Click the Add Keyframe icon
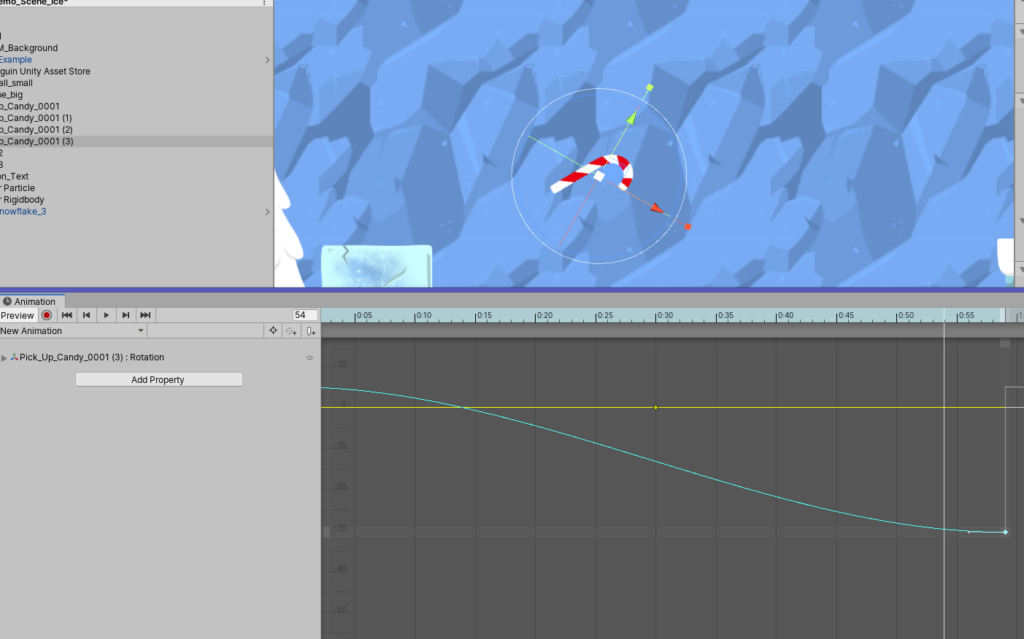The image size is (1024, 639). click(291, 331)
